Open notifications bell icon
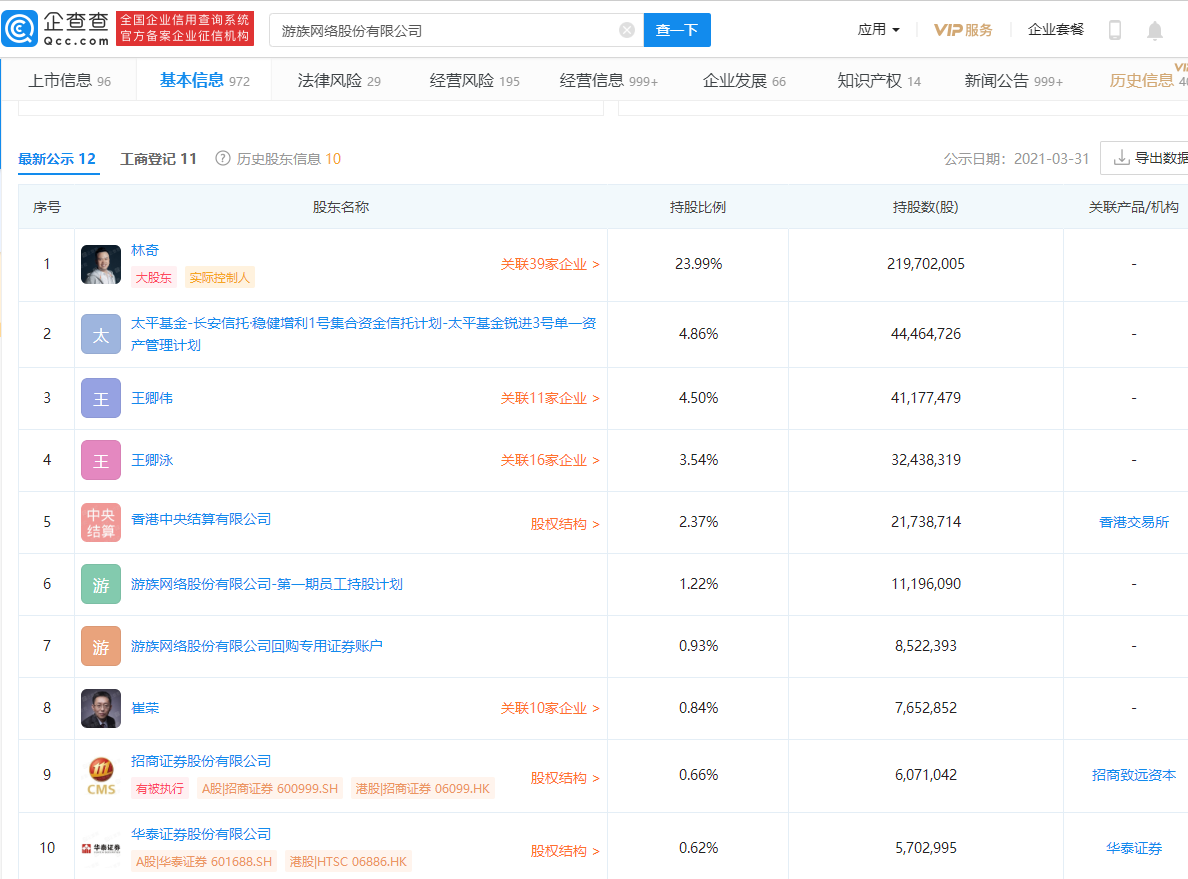 click(1154, 30)
